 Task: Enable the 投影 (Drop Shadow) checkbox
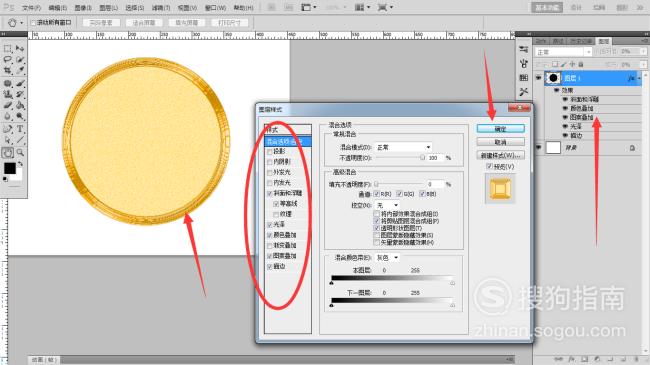pos(270,152)
